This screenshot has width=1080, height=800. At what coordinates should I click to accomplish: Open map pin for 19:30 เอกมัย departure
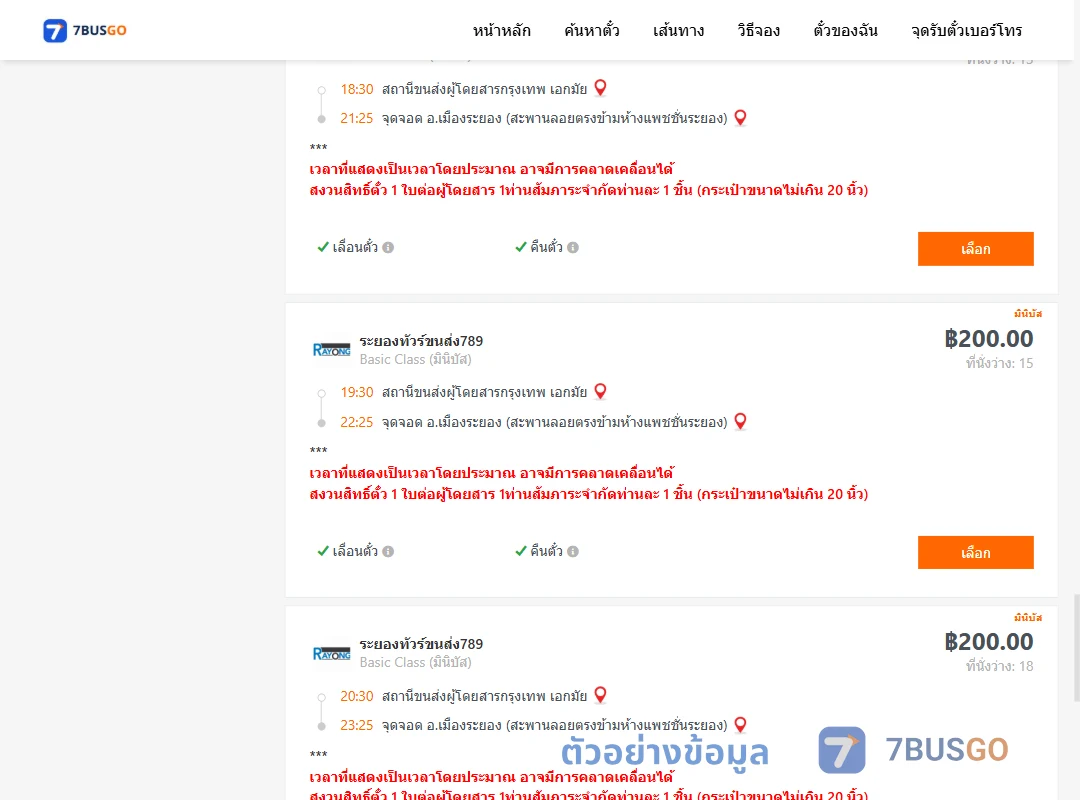601,391
